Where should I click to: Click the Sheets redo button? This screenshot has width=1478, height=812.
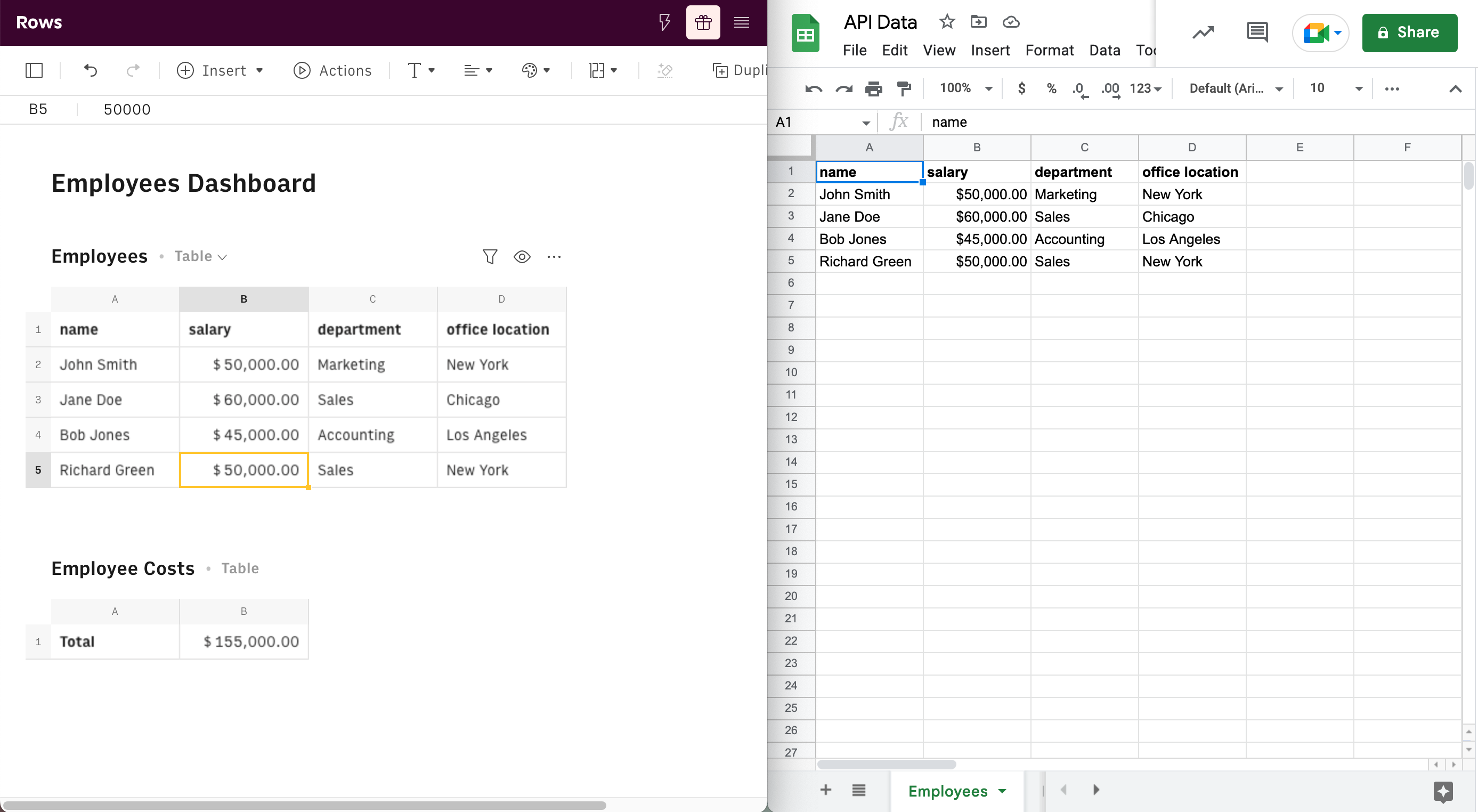[843, 88]
